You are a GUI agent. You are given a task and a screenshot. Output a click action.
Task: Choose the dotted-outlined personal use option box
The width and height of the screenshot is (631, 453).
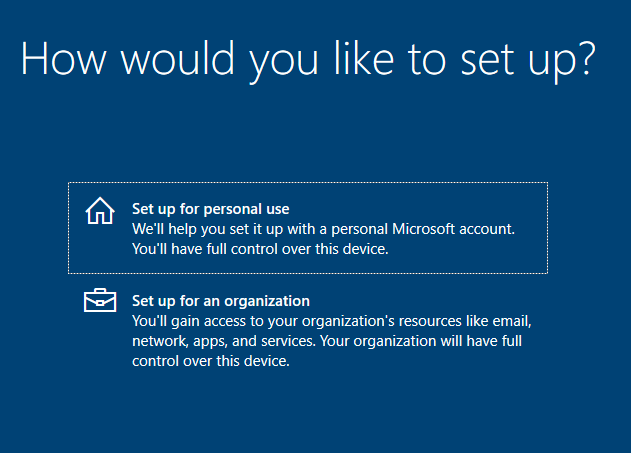(308, 228)
